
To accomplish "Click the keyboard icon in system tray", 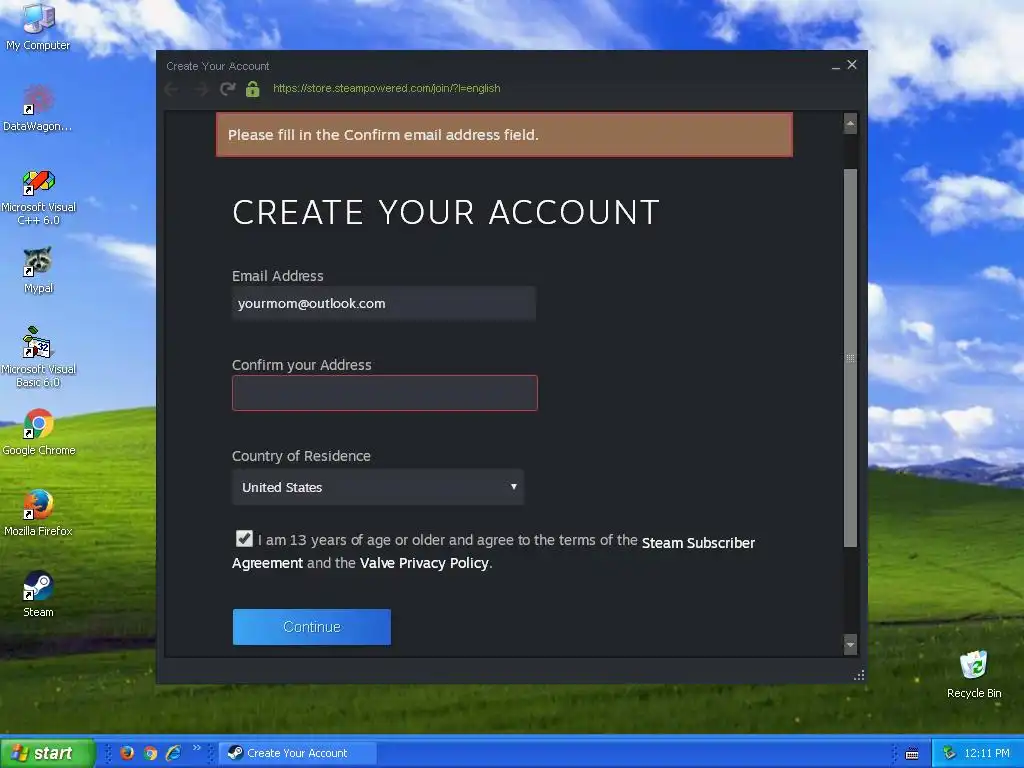I will [x=912, y=754].
